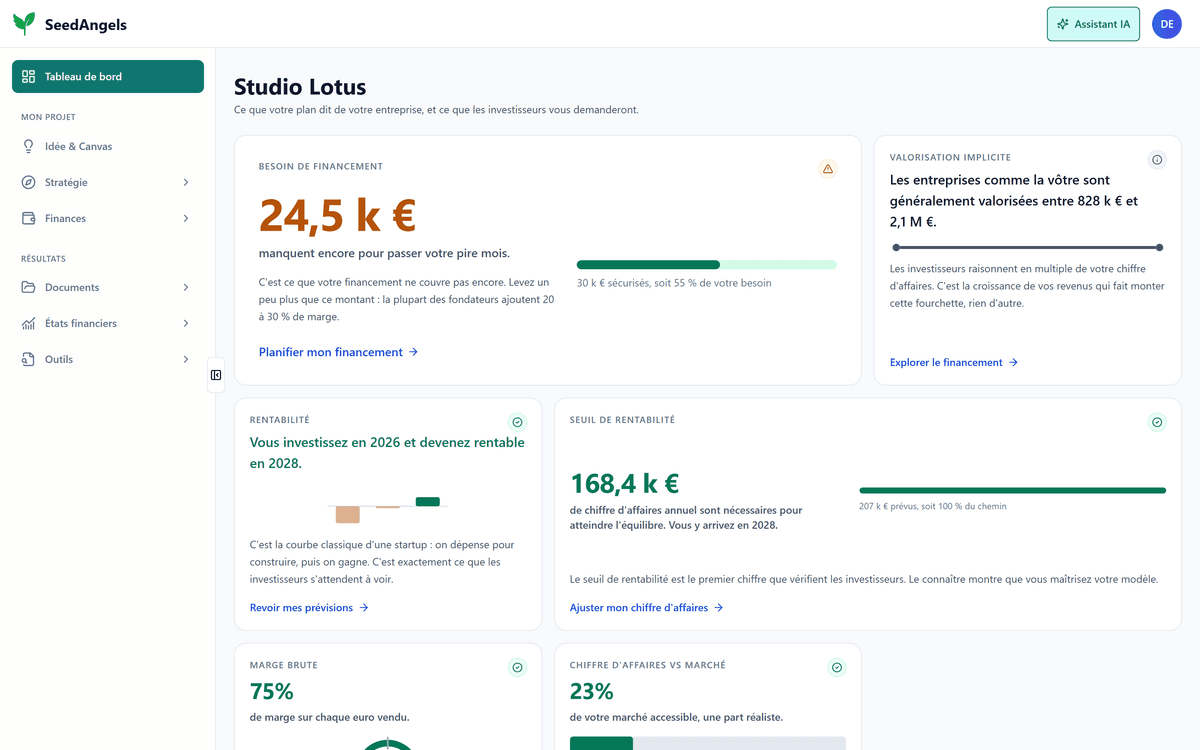
Task: Click the info icon on Valorisation implicite
Action: [x=1157, y=159]
